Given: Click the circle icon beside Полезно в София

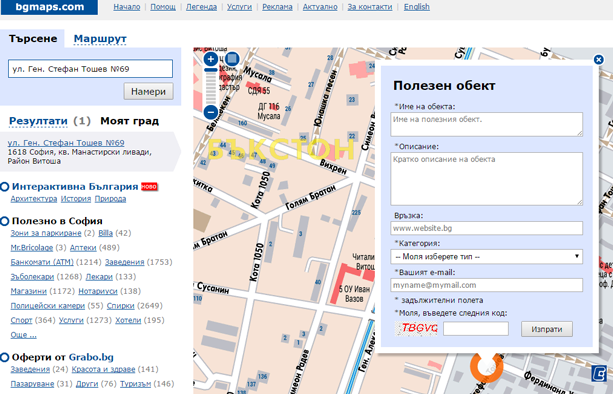Looking at the screenshot, I should click(4, 221).
